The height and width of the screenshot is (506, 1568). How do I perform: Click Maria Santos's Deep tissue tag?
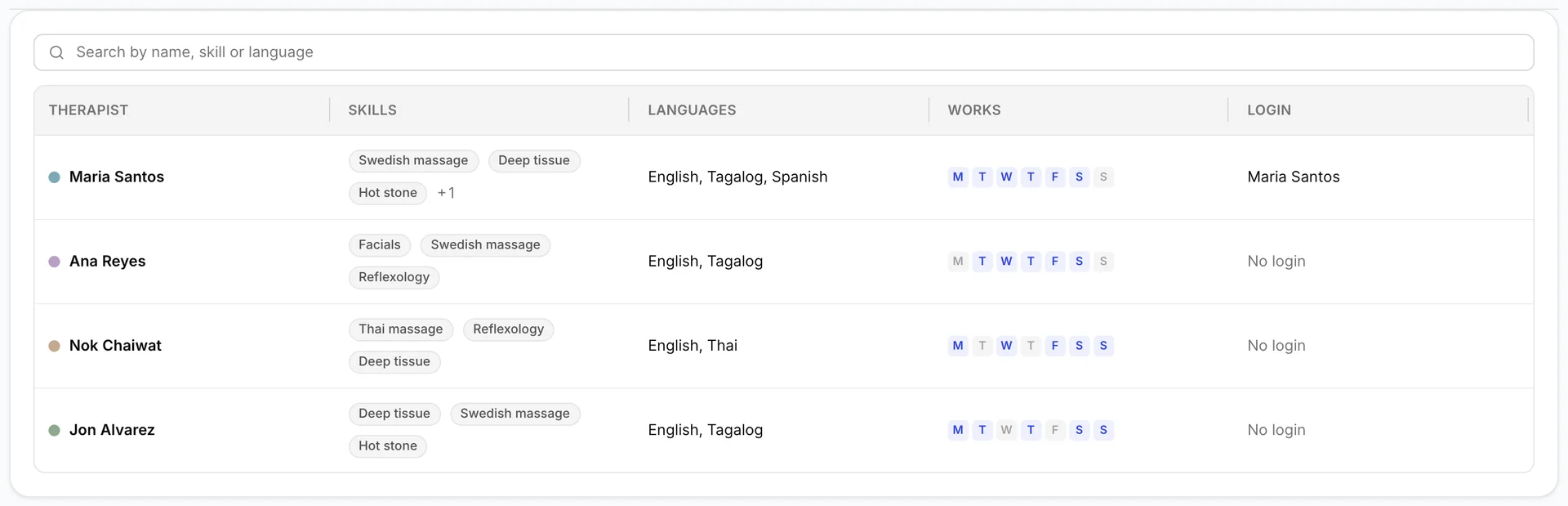(534, 161)
